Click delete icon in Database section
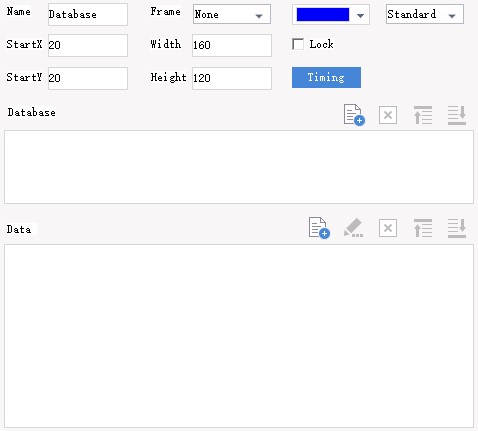Viewport: 478px width, 431px height. point(388,115)
